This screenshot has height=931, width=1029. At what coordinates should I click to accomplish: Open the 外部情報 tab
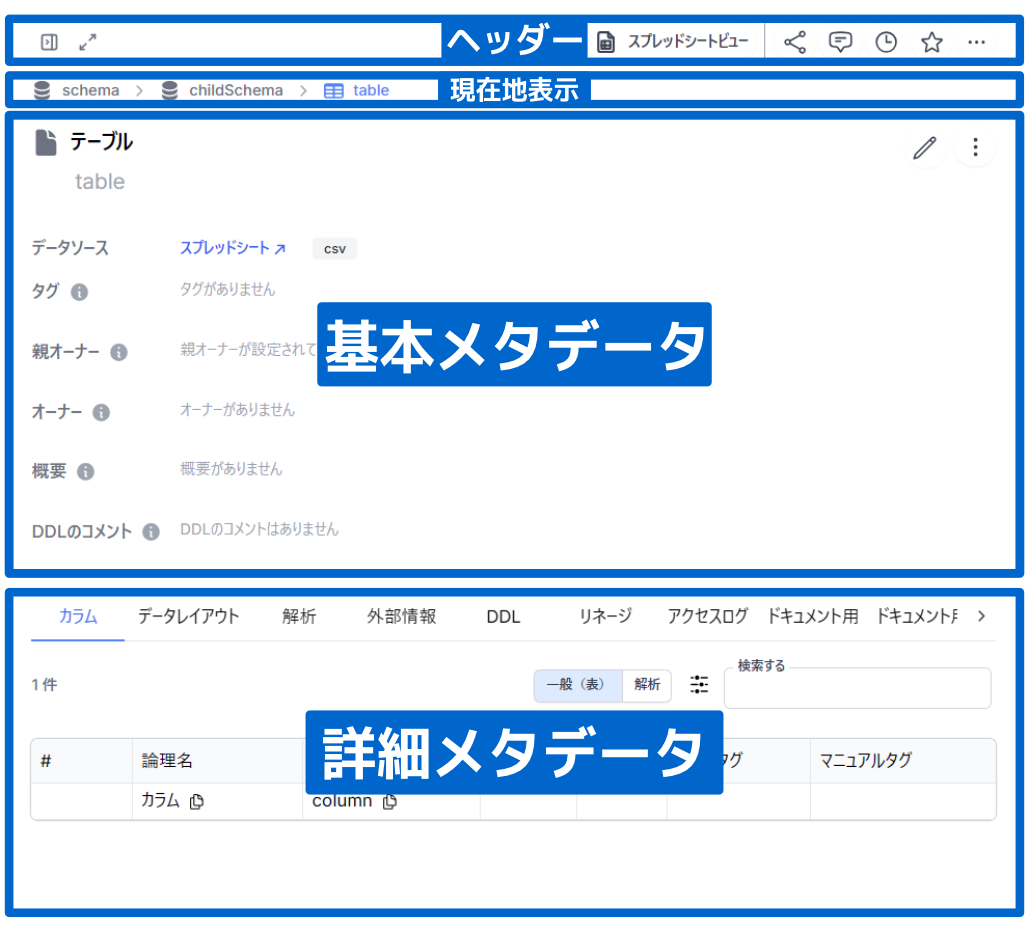click(402, 617)
